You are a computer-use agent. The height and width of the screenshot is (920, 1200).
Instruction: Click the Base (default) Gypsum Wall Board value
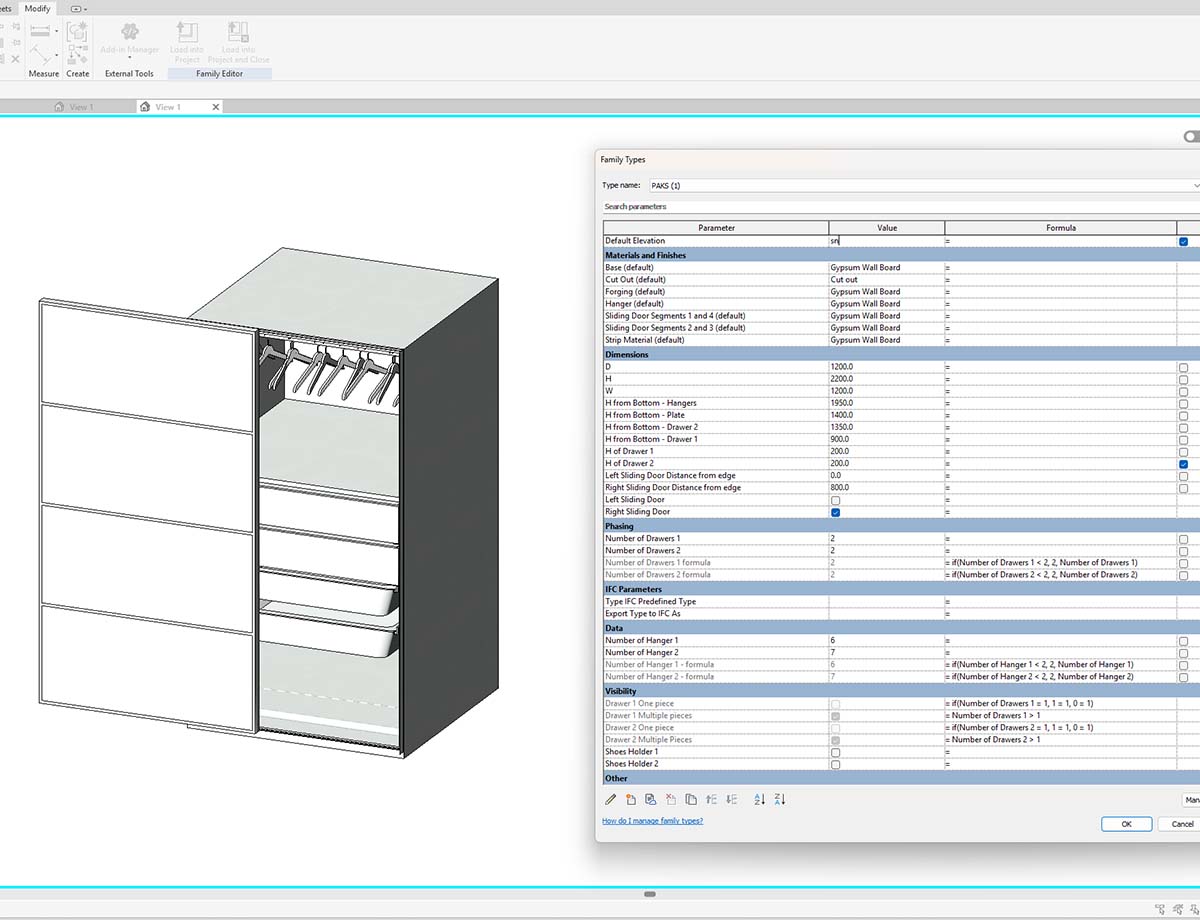887,268
